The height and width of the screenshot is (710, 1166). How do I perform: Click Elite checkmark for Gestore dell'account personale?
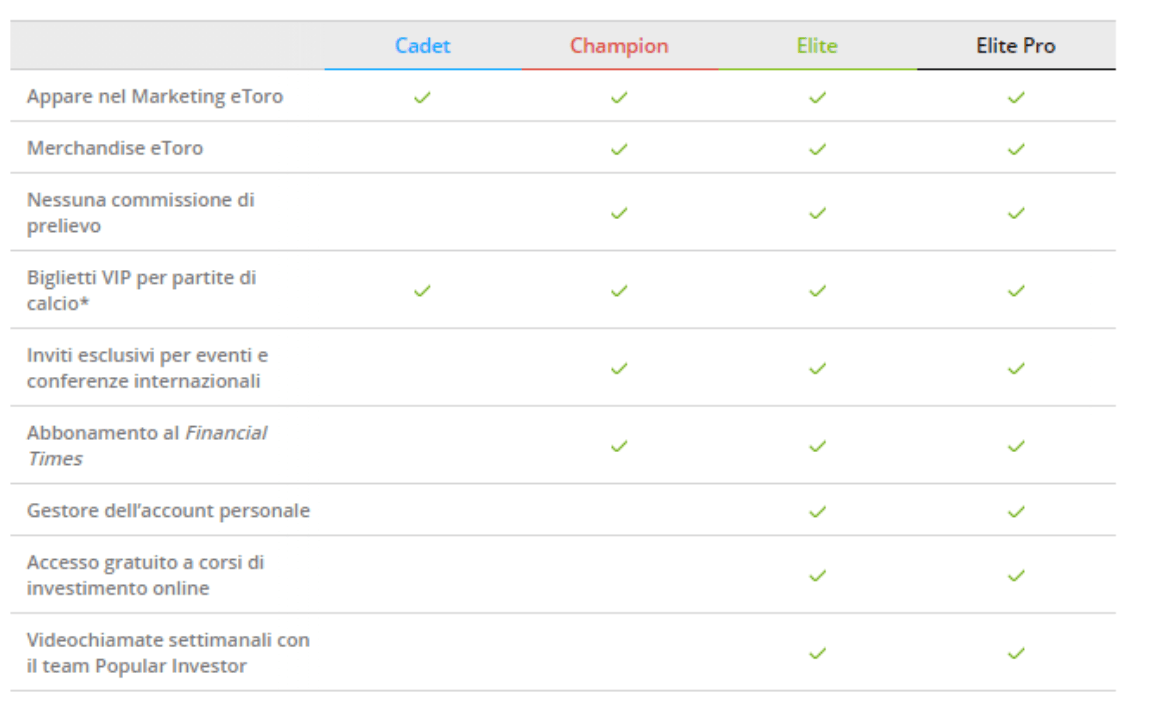click(817, 511)
